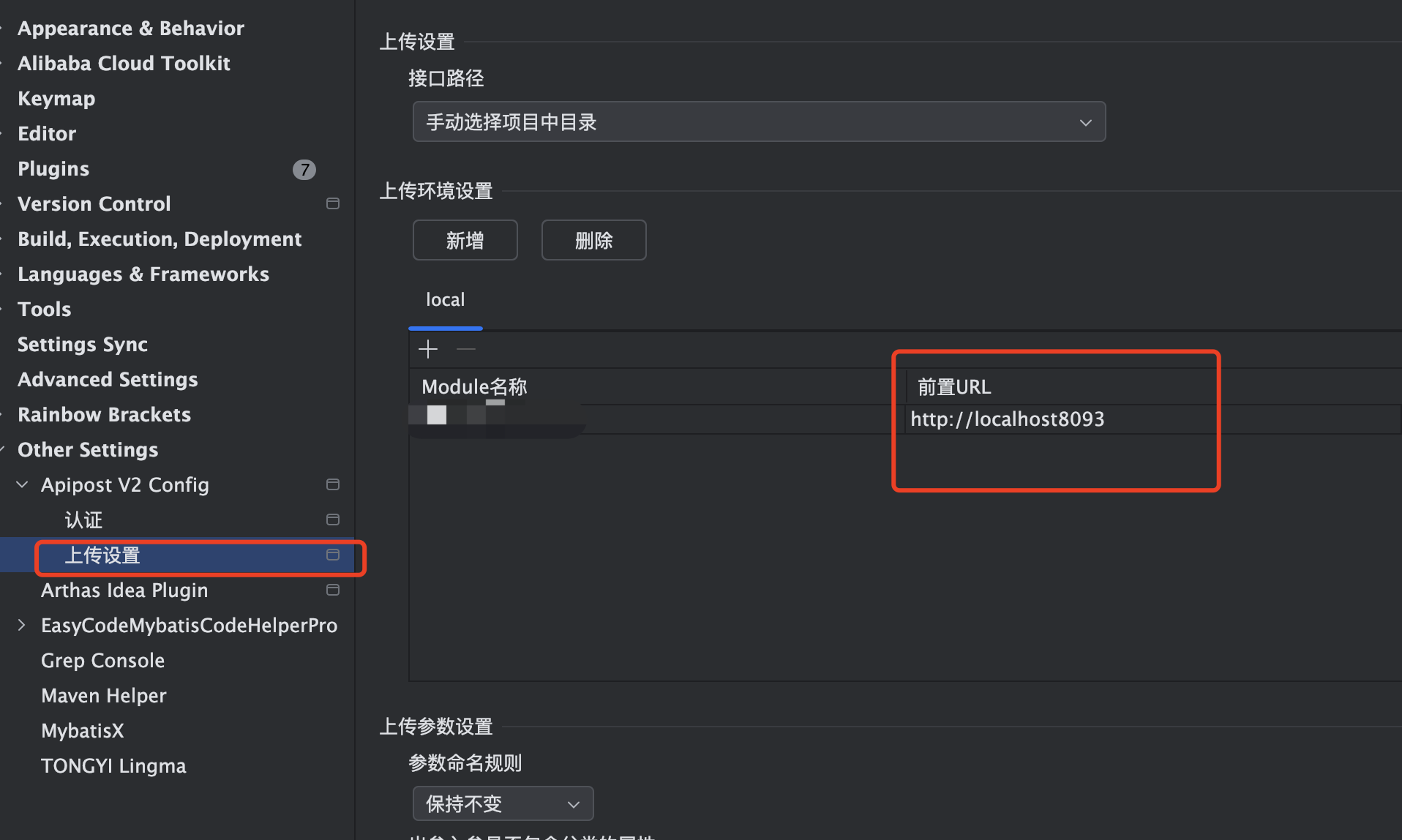Screen dimensions: 1402x840
Task: Click project-level icon next to Version Control
Action: 333,203
